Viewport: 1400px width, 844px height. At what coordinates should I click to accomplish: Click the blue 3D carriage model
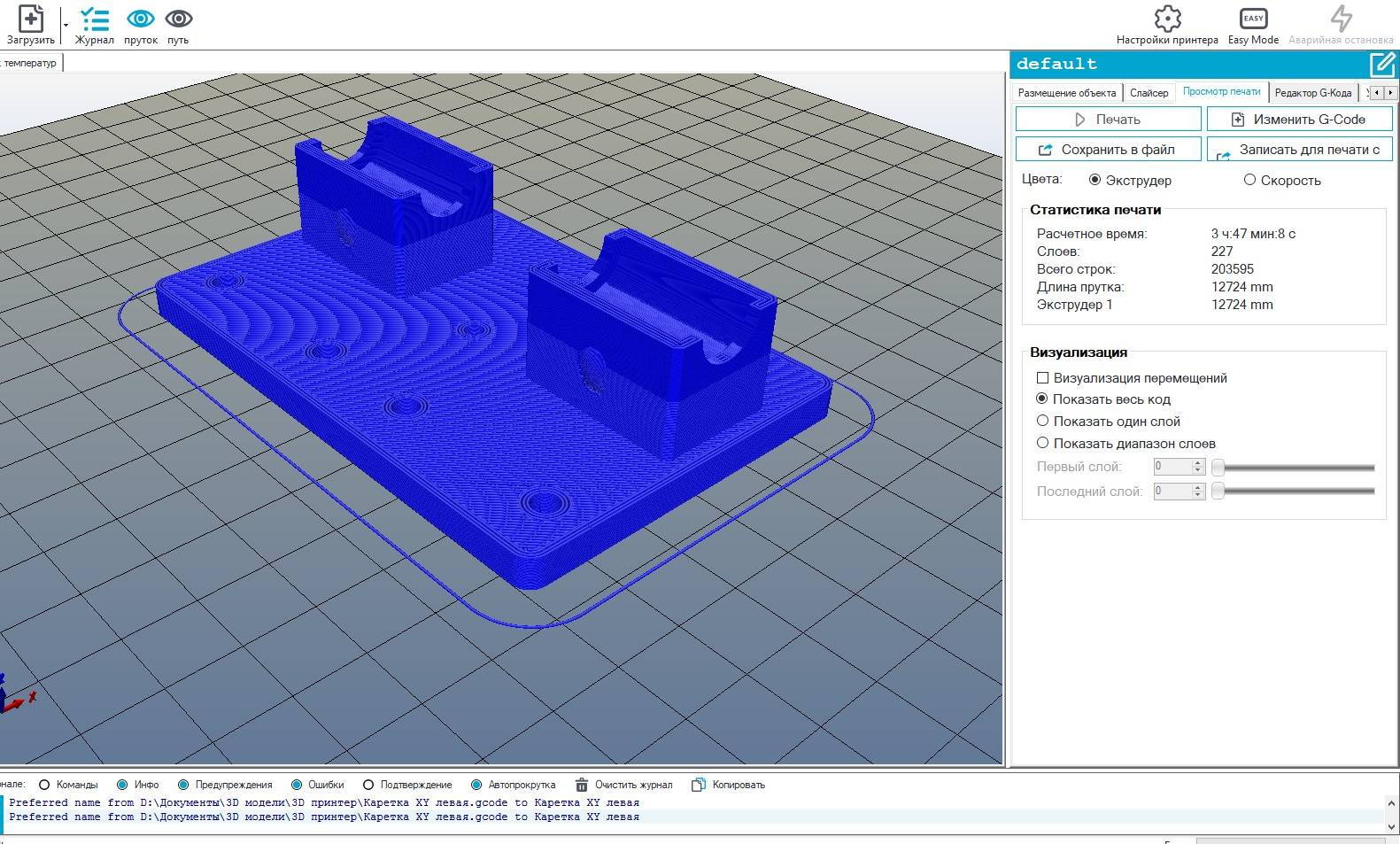[x=496, y=354]
